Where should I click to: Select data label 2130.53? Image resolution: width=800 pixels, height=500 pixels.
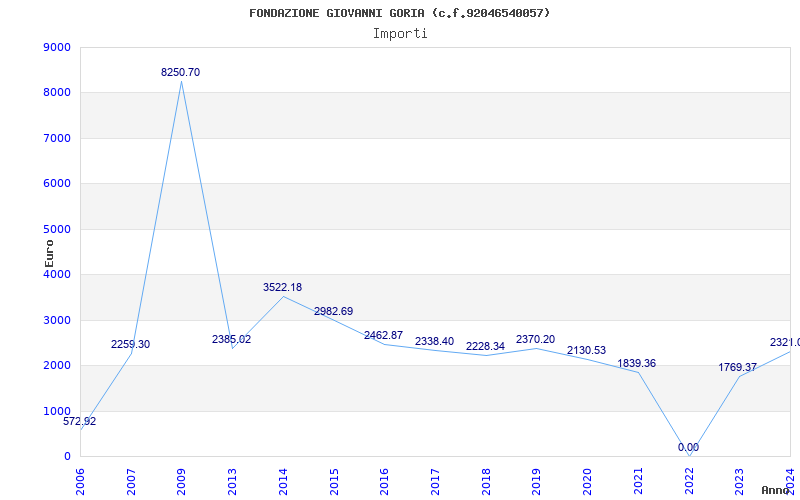click(x=587, y=351)
